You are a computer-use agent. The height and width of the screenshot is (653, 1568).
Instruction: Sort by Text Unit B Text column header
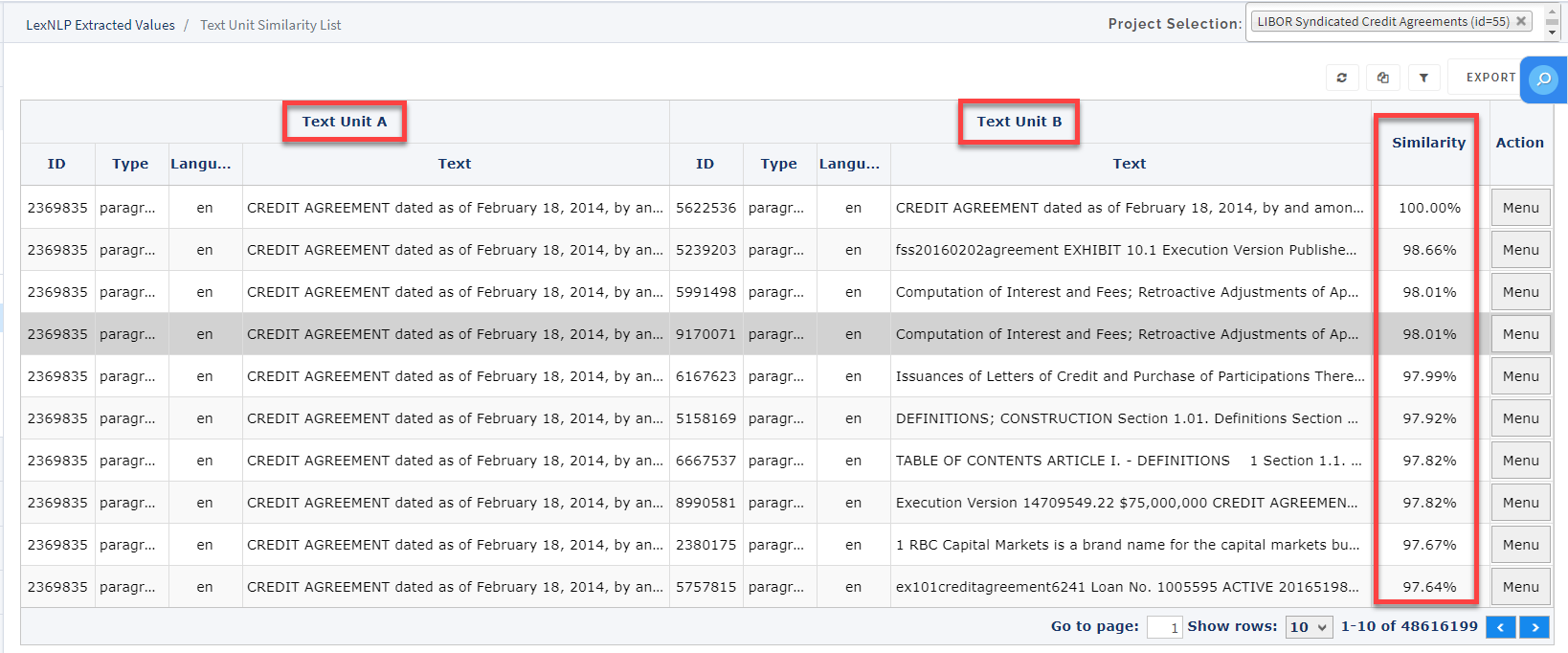pos(1130,164)
